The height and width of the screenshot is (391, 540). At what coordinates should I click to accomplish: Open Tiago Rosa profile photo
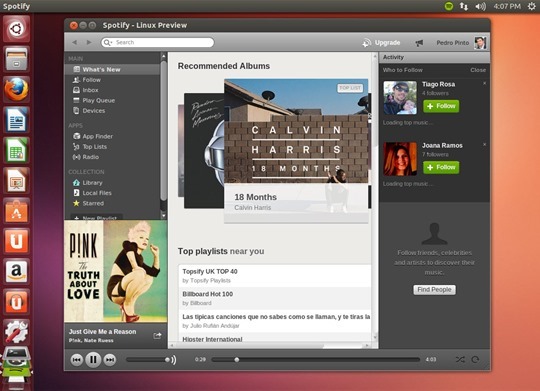[400, 98]
